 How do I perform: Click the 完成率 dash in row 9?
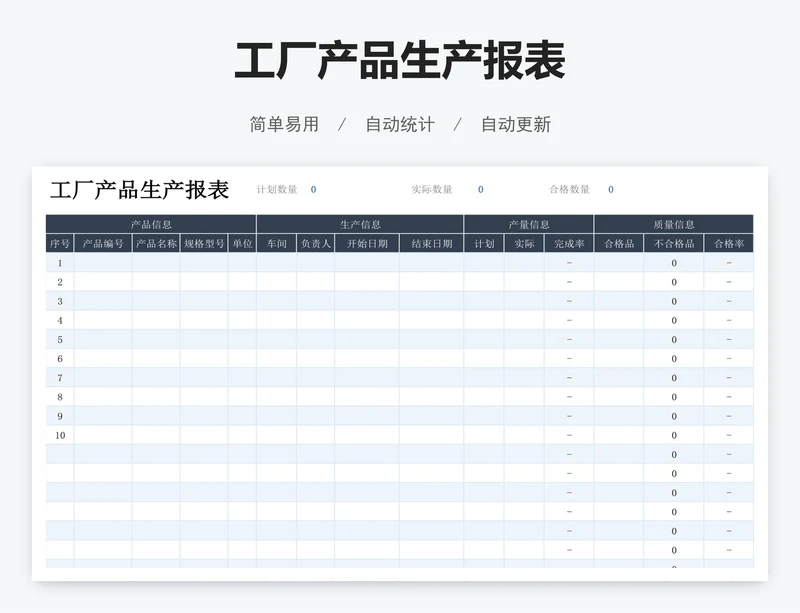[569, 416]
